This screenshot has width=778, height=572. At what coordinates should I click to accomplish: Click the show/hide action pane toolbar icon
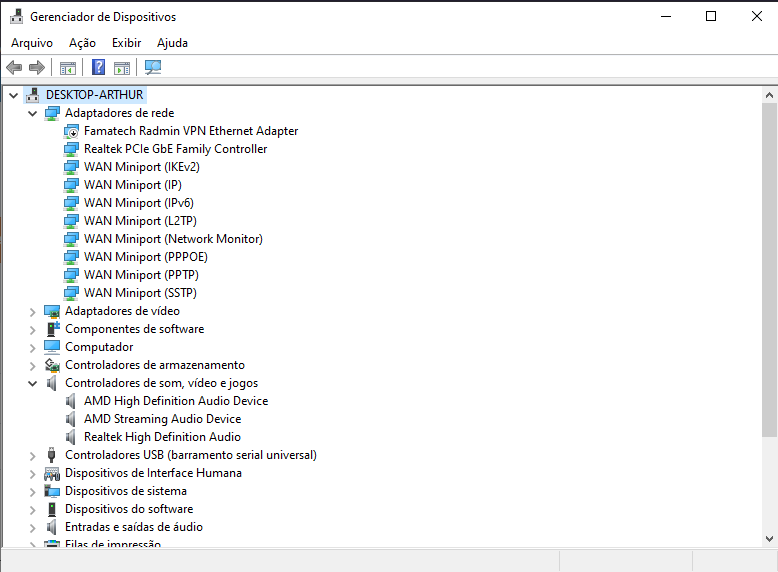[x=122, y=67]
